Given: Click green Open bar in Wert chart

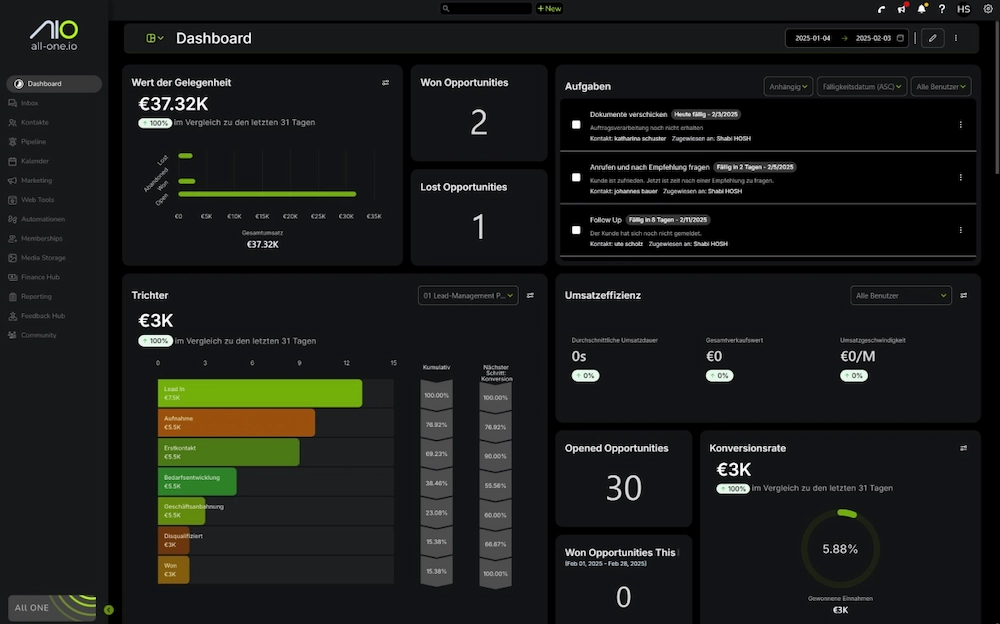Looking at the screenshot, I should pos(267,194).
